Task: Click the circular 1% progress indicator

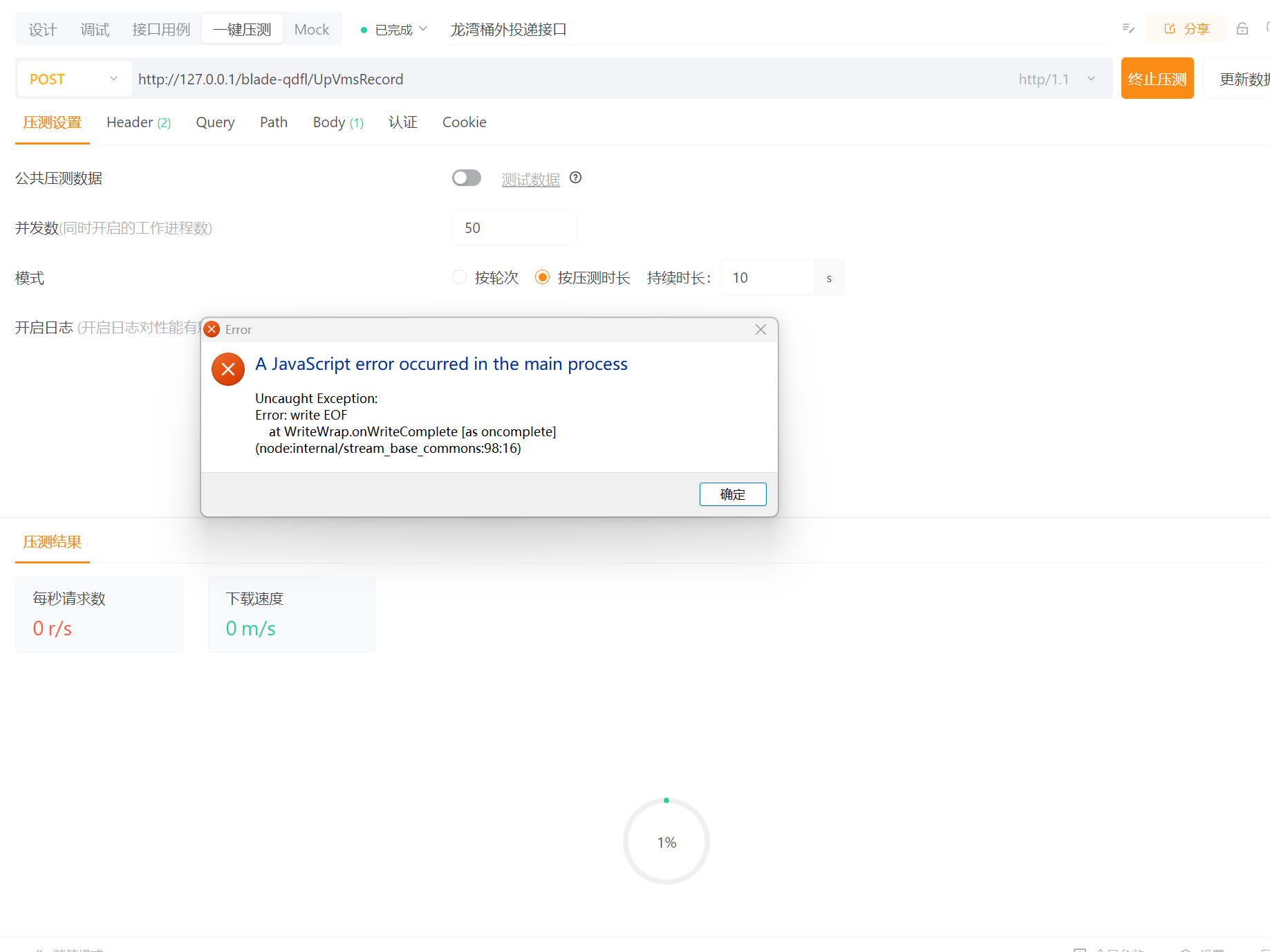Action: [666, 841]
